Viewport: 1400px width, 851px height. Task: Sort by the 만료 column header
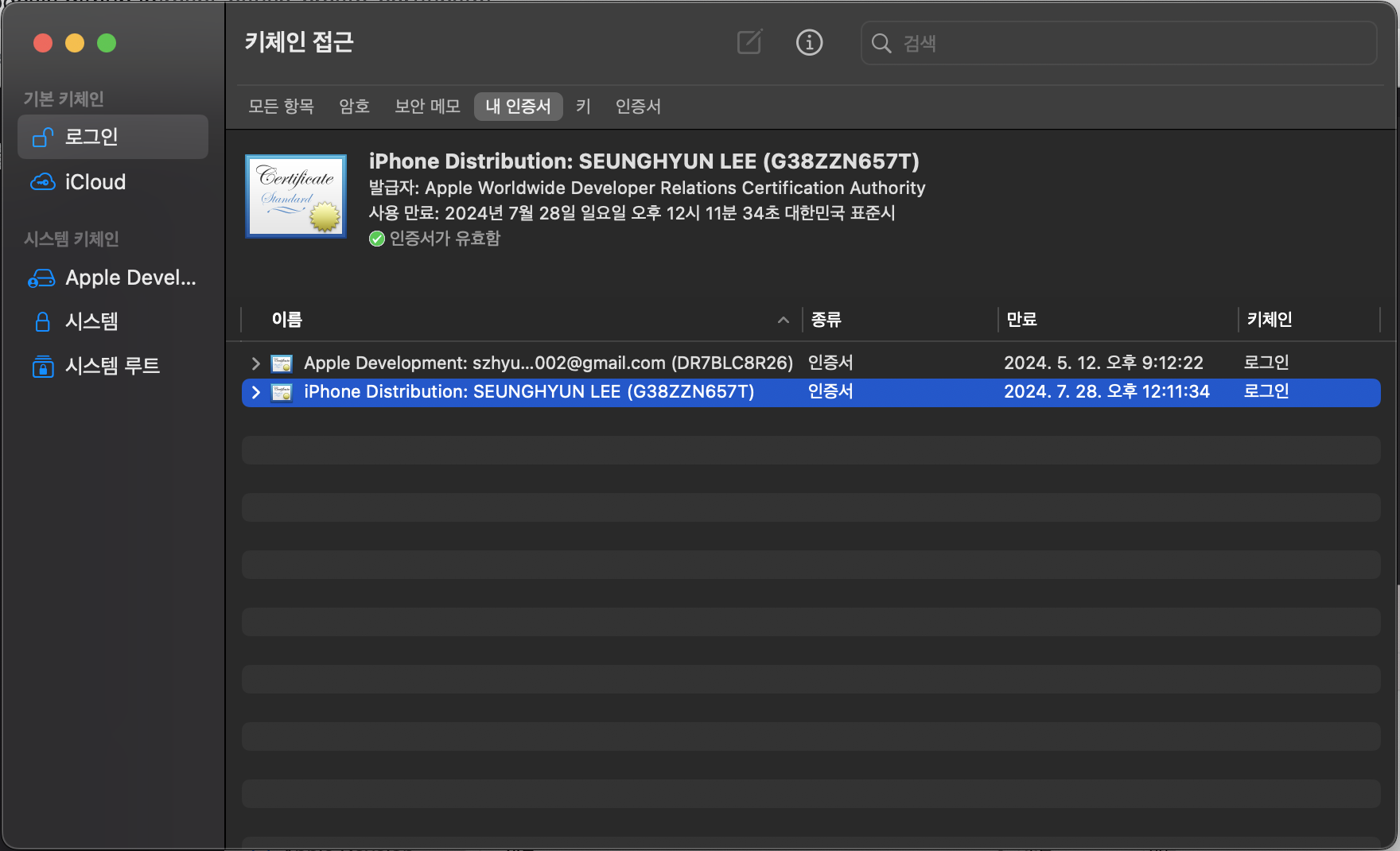point(1118,320)
